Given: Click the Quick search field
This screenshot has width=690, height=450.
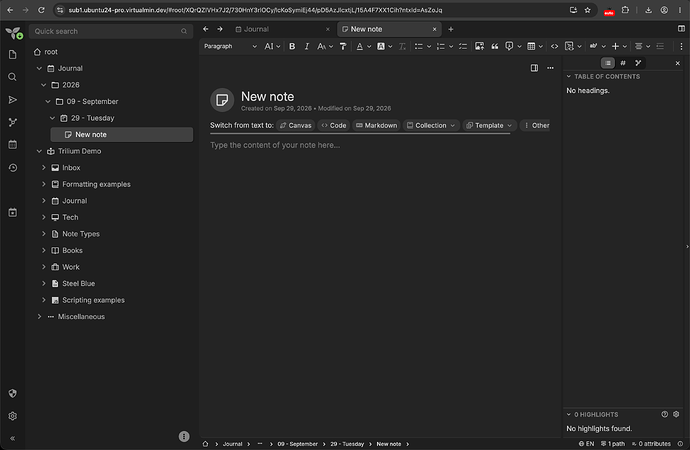Looking at the screenshot, I should [111, 31].
